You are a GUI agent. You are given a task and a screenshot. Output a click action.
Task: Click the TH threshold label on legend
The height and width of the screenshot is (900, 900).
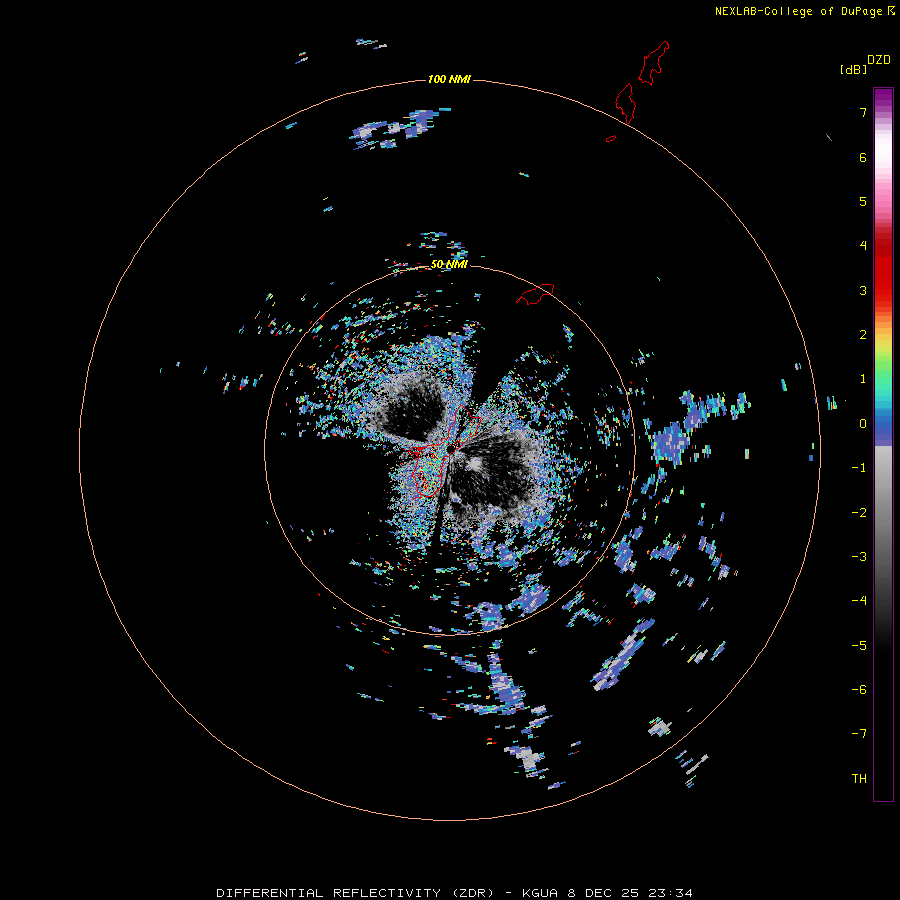click(859, 779)
